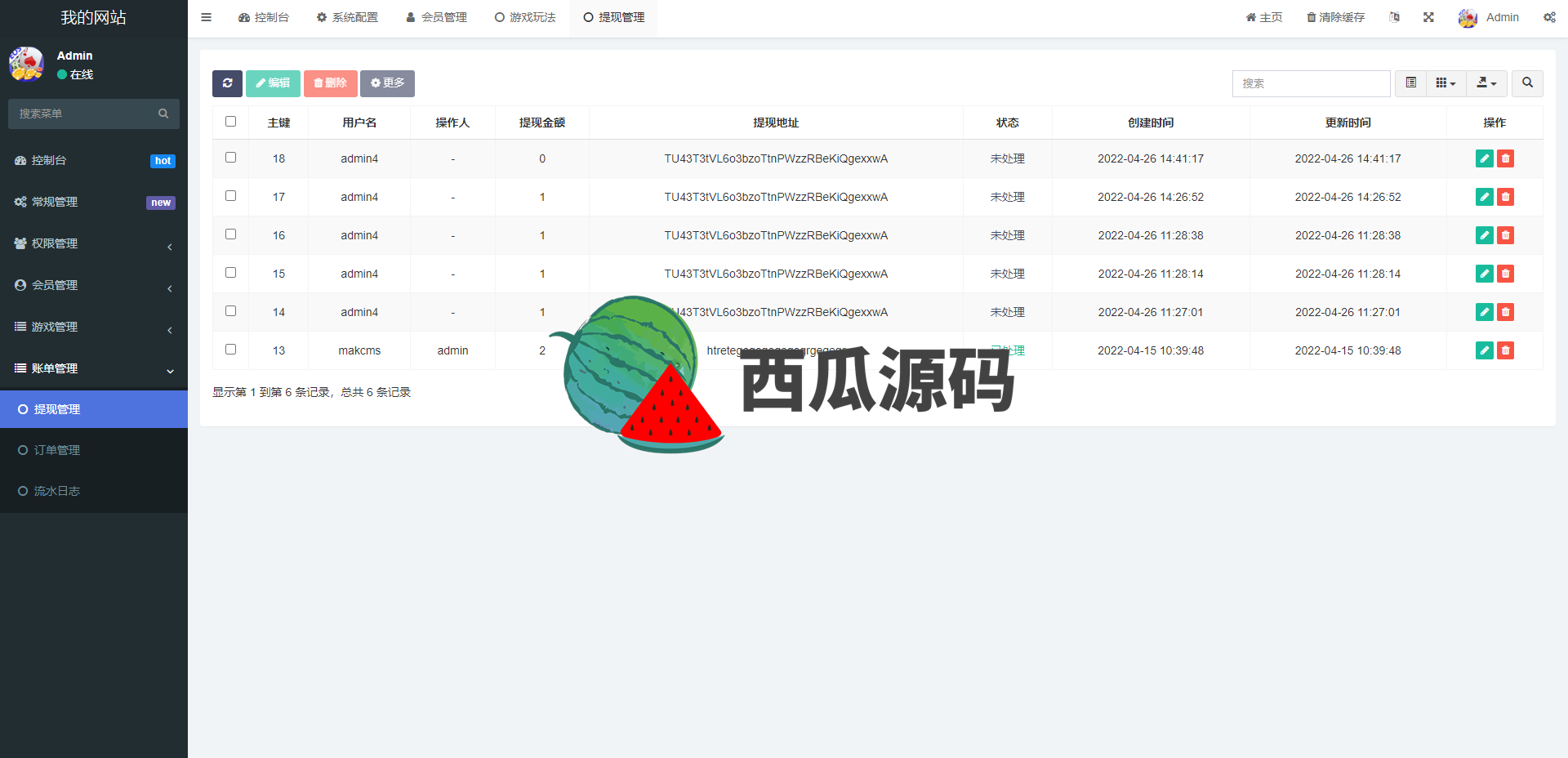
Task: Edit row 17 with the green pencil icon
Action: pyautogui.click(x=1485, y=197)
